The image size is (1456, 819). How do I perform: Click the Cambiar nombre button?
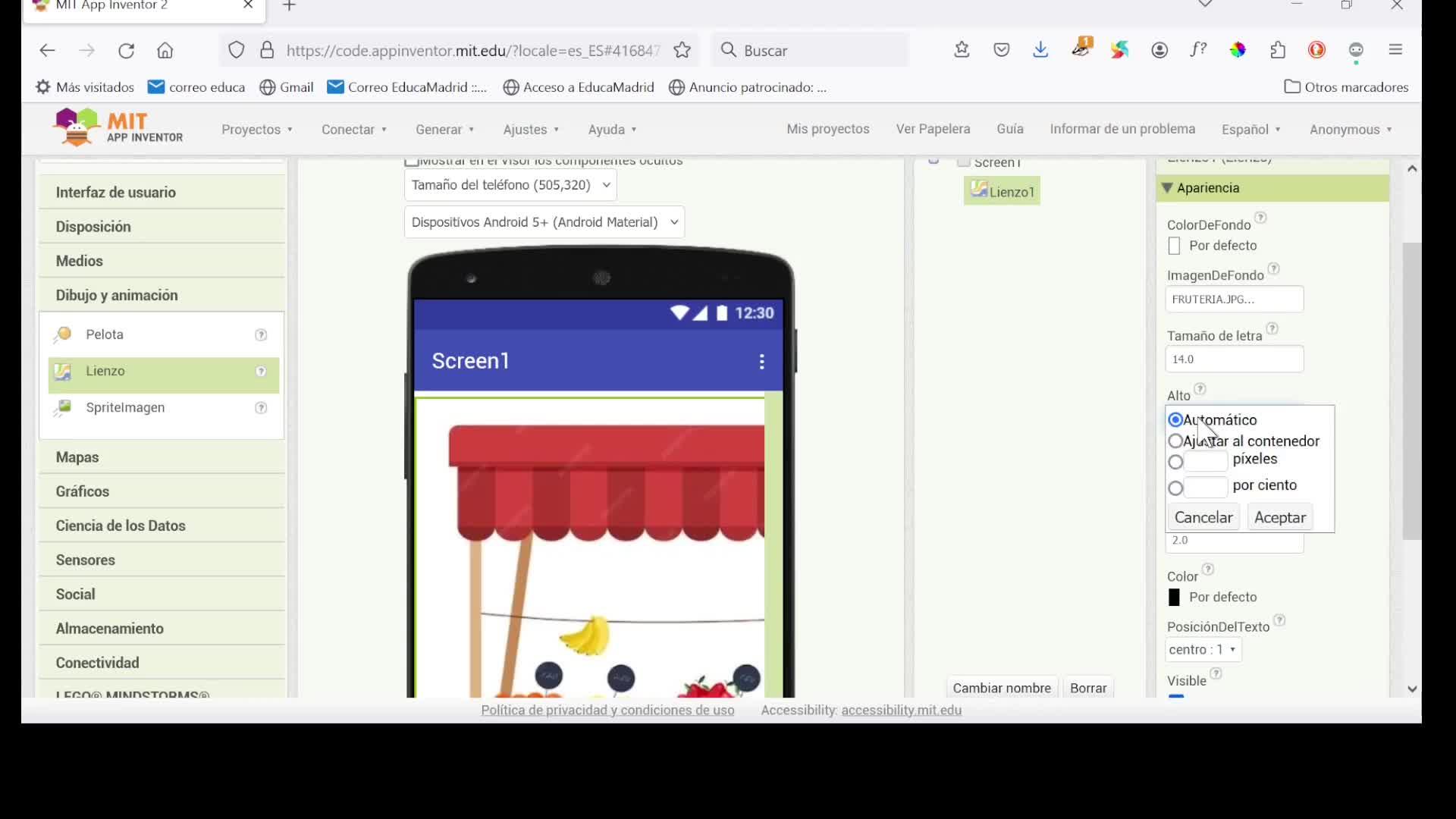tap(1001, 688)
